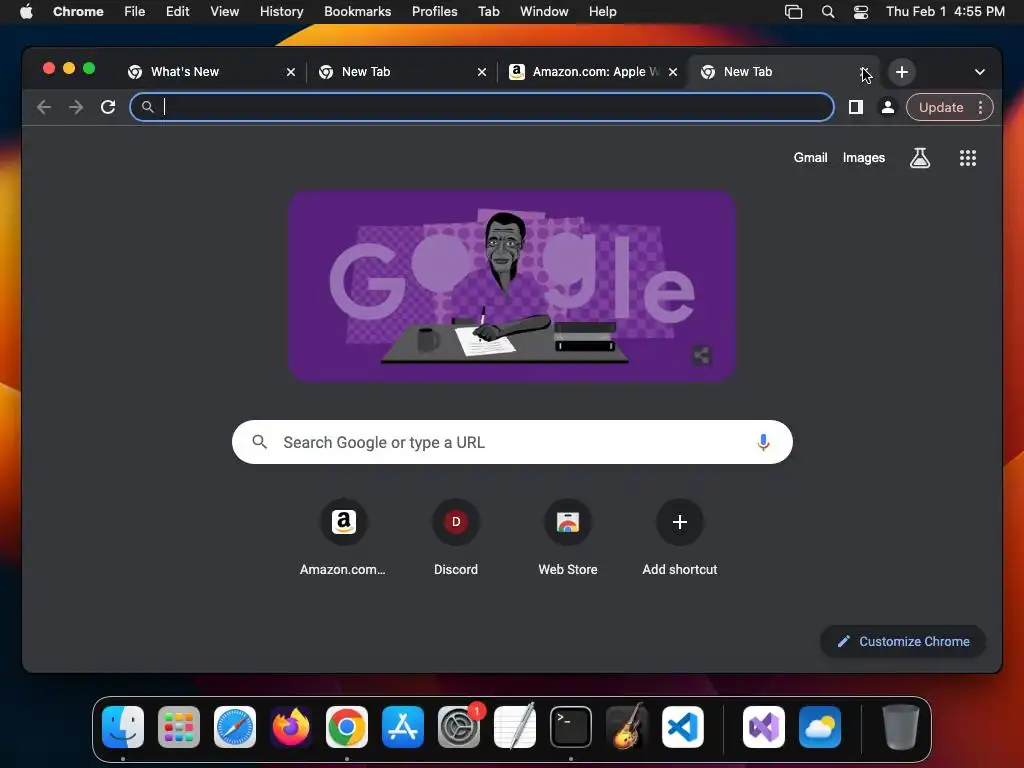
Task: Open Control Center in menu bar
Action: (861, 11)
